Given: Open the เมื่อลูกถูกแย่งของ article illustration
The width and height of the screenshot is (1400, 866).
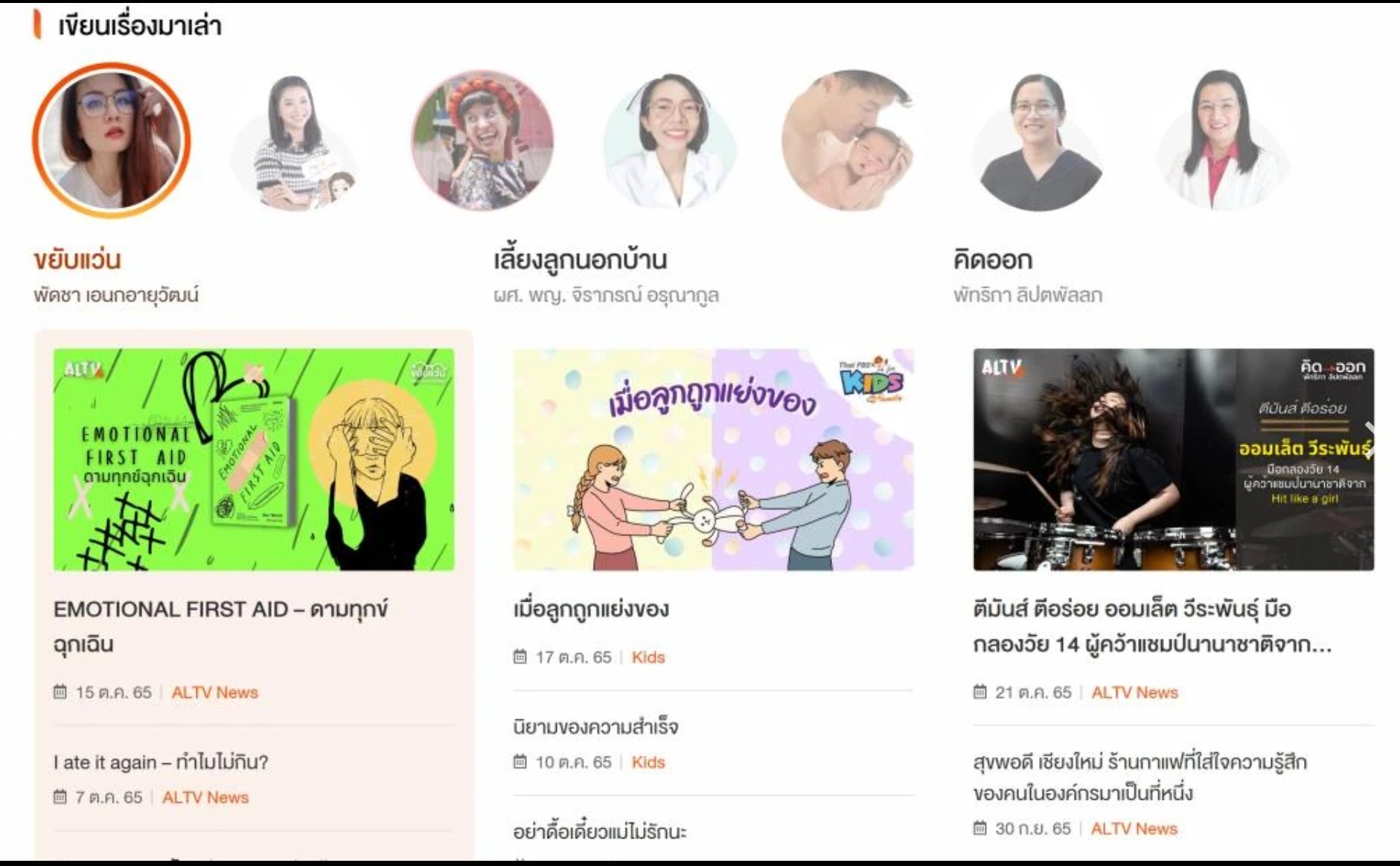Looking at the screenshot, I should coord(713,459).
